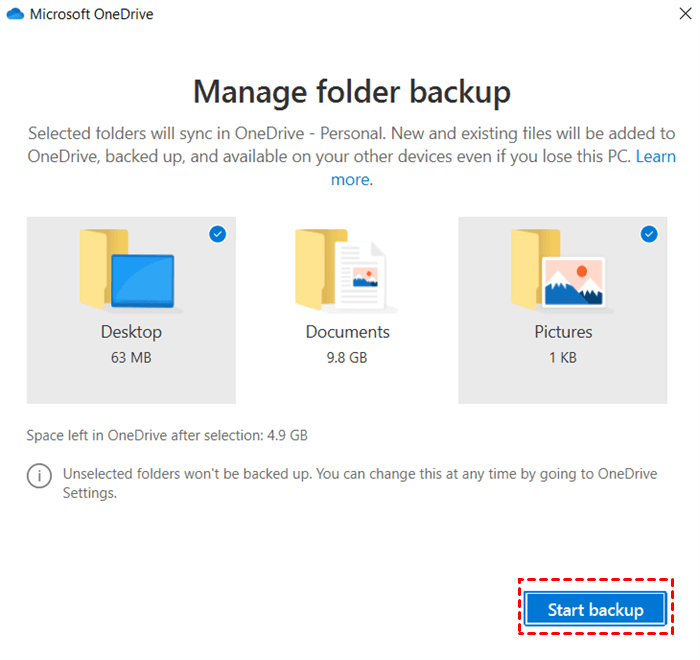Click the 9.8 GB size text

pyautogui.click(x=347, y=357)
